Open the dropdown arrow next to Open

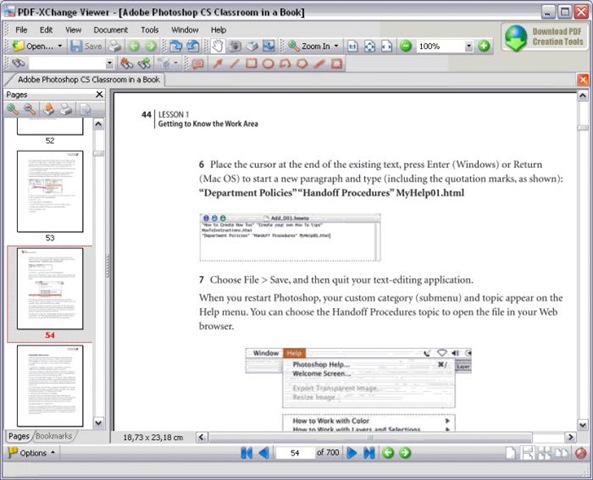tap(60, 46)
